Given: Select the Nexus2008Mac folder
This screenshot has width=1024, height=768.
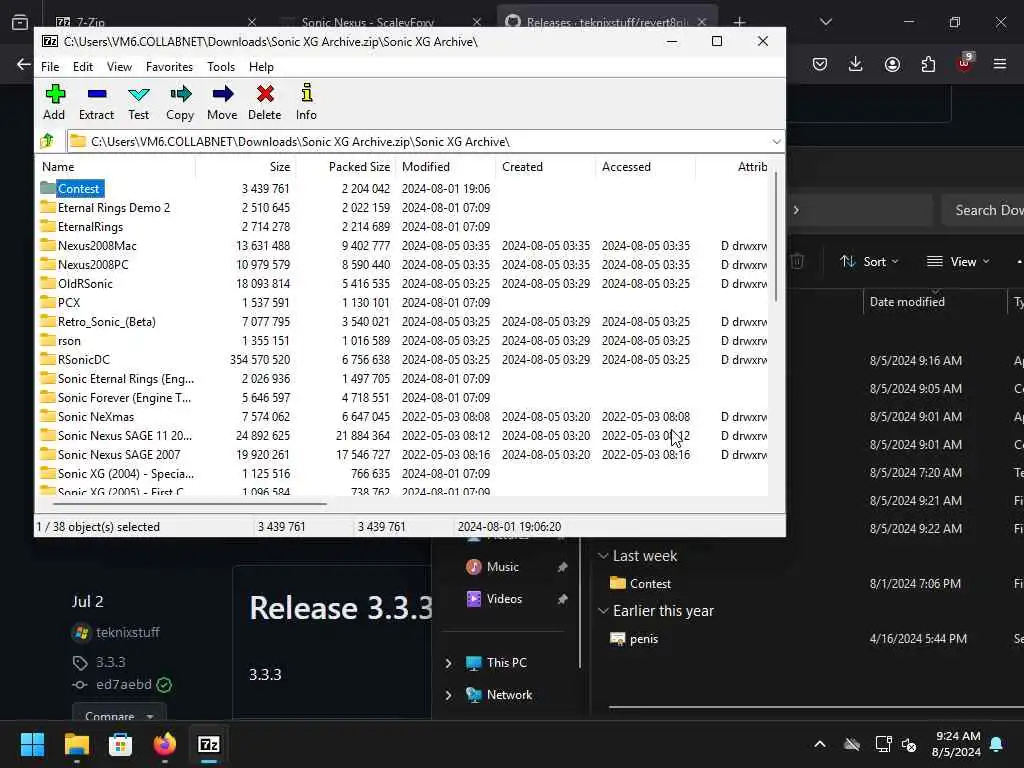Looking at the screenshot, I should [x=97, y=246].
